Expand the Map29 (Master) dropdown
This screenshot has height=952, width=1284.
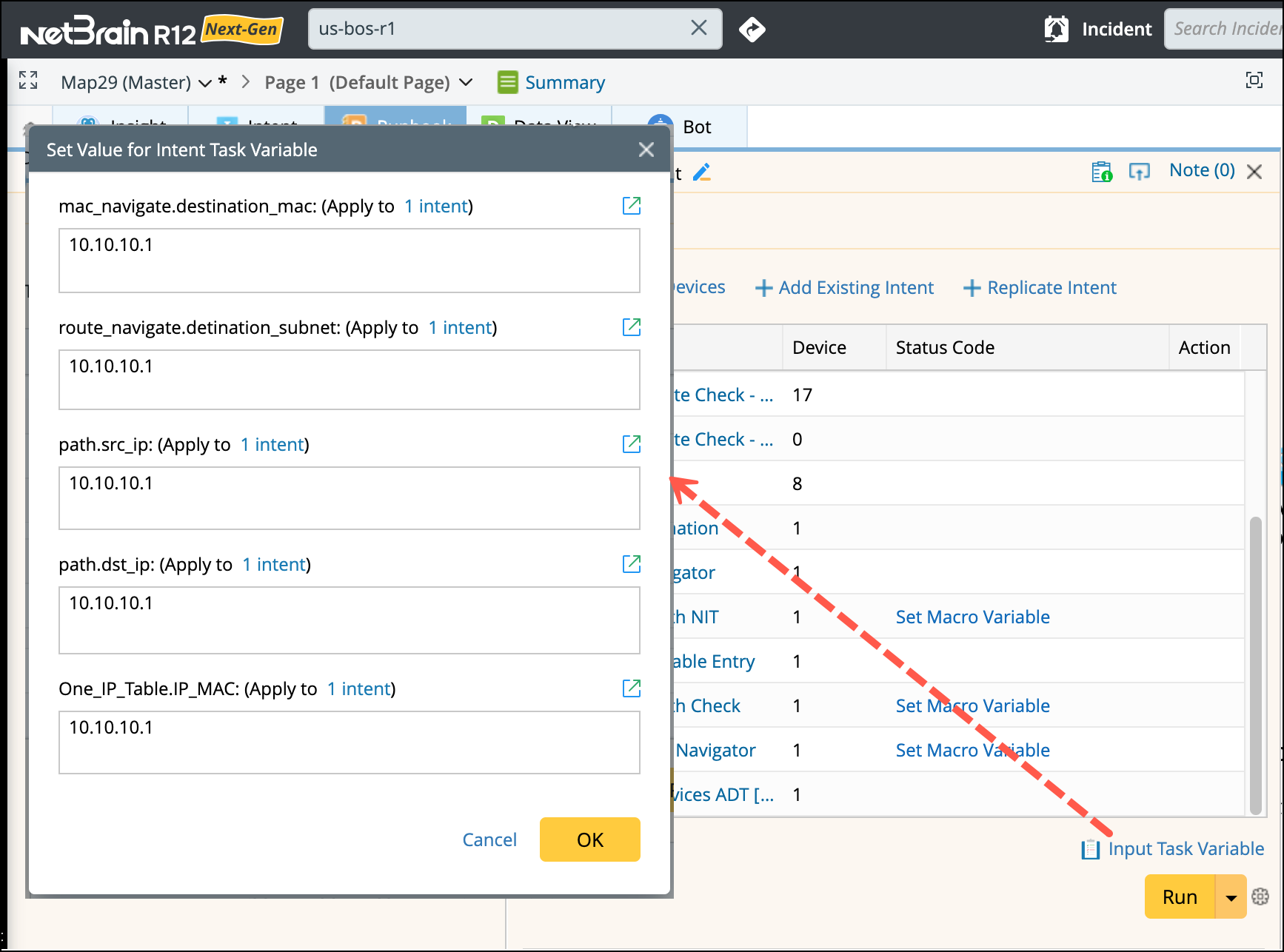205,83
